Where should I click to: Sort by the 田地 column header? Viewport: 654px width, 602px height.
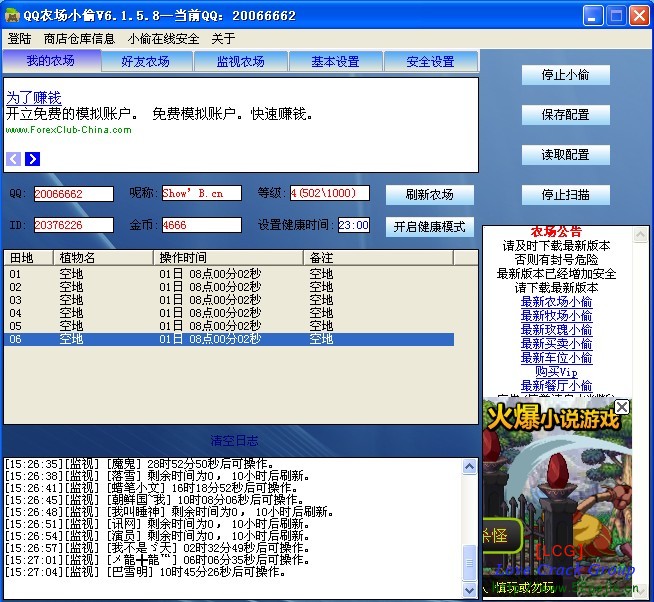[x=28, y=258]
